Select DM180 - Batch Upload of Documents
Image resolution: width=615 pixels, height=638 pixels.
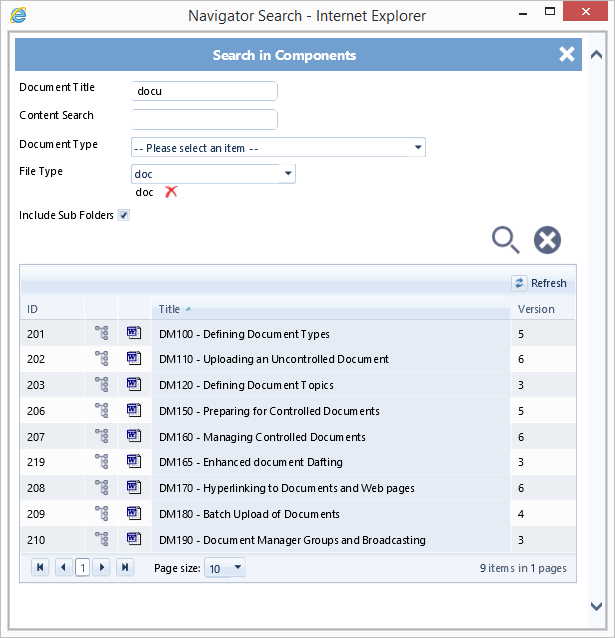(x=298, y=514)
